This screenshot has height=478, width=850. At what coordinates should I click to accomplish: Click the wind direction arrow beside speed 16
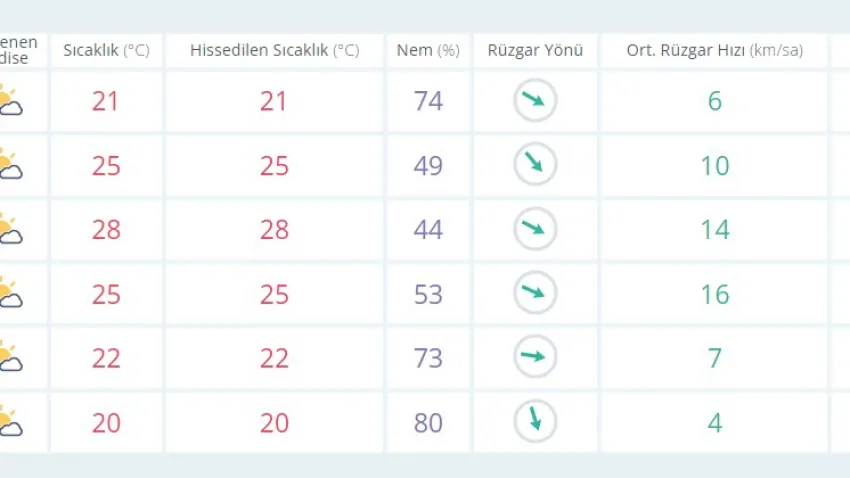pos(535,293)
